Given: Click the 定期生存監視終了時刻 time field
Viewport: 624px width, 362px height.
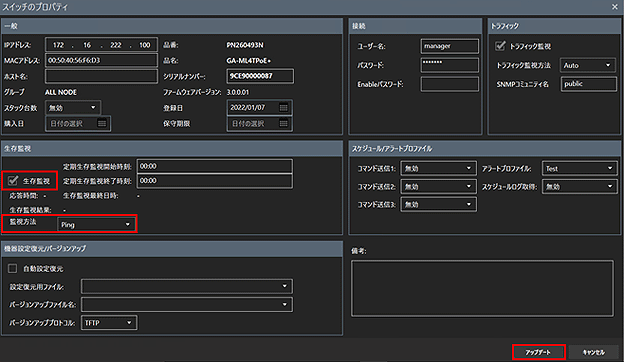Looking at the screenshot, I should [x=215, y=181].
